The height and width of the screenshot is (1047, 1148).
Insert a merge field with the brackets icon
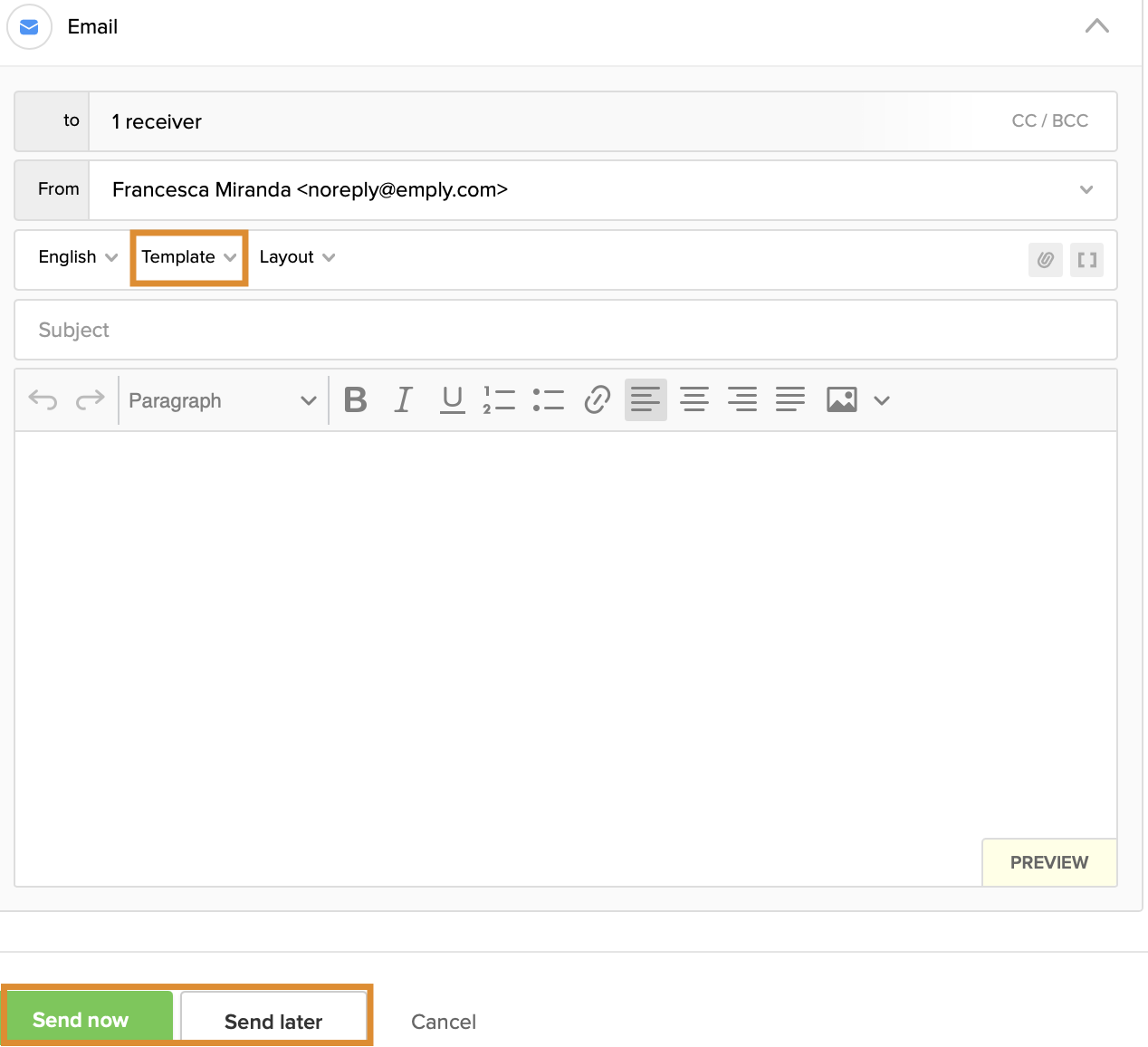click(1086, 260)
